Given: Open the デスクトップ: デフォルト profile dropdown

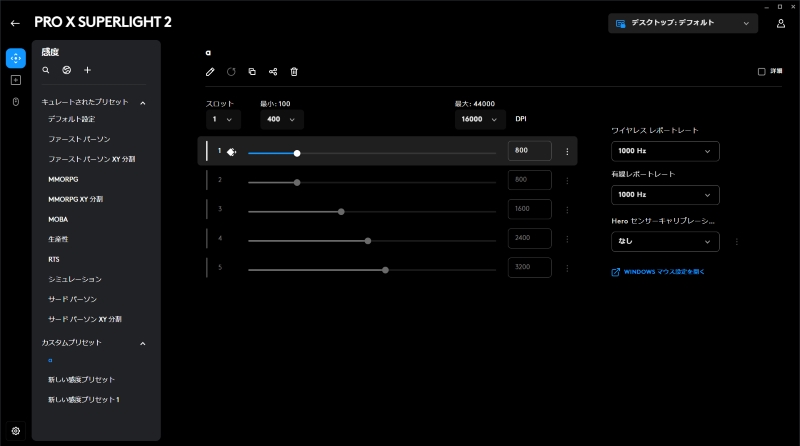Looking at the screenshot, I should click(x=683, y=23).
